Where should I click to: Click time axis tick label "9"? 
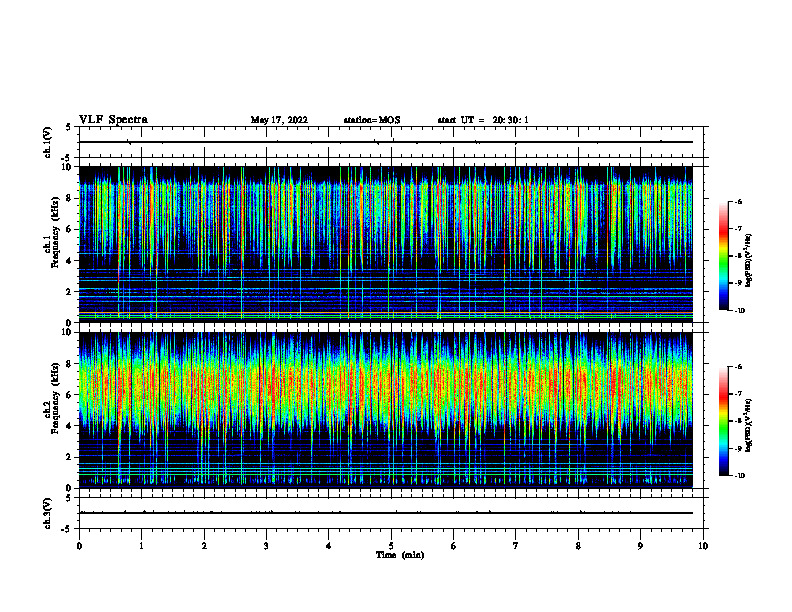tap(640, 546)
